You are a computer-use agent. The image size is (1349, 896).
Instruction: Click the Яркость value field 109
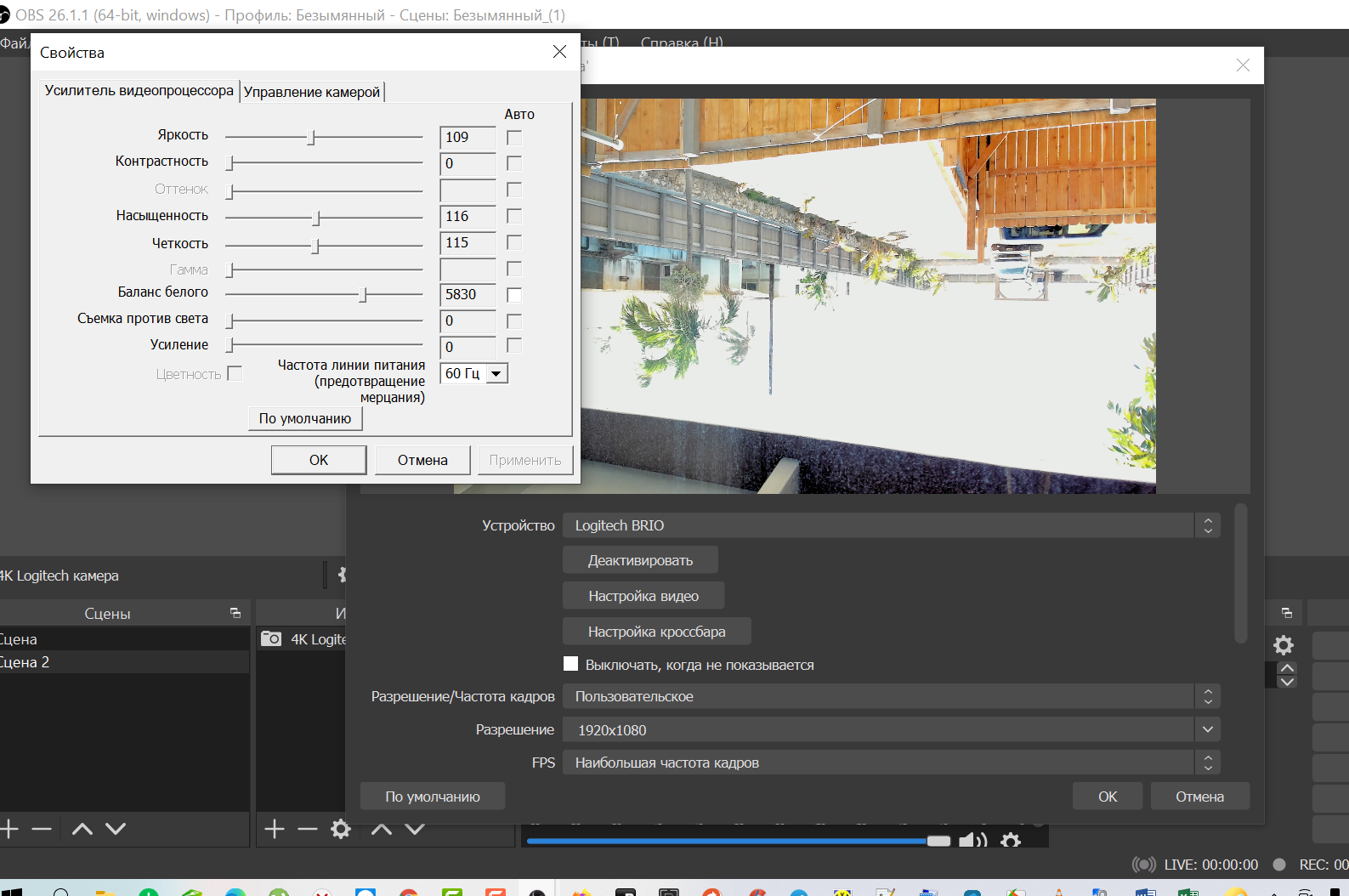click(x=468, y=137)
